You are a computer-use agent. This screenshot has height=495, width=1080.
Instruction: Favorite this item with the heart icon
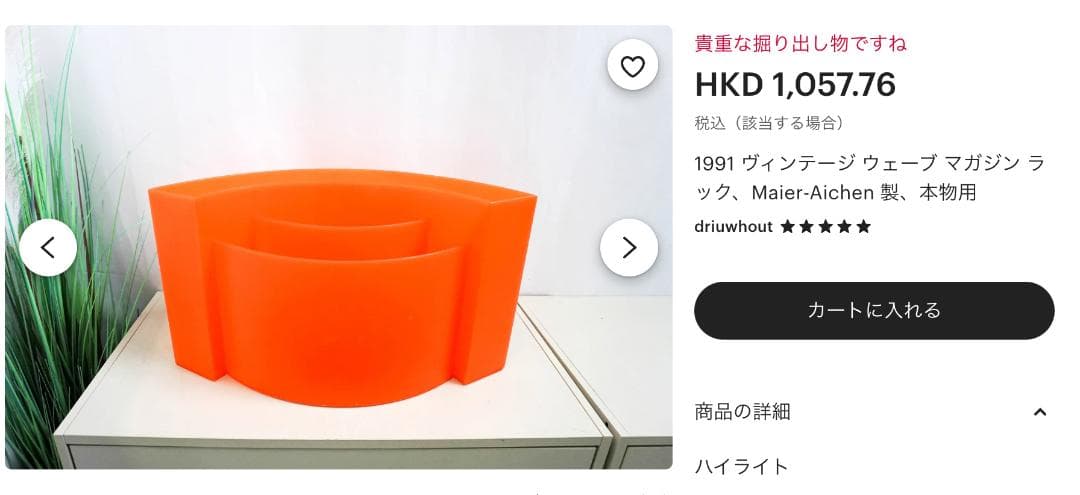[632, 67]
